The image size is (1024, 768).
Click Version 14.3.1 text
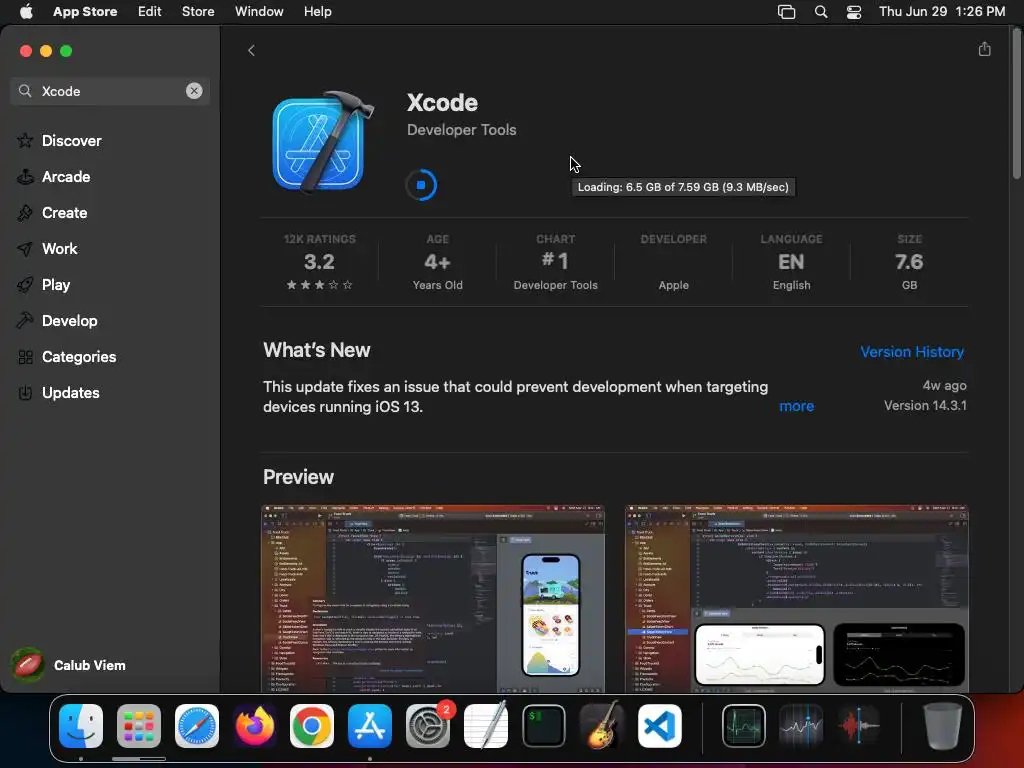925,406
